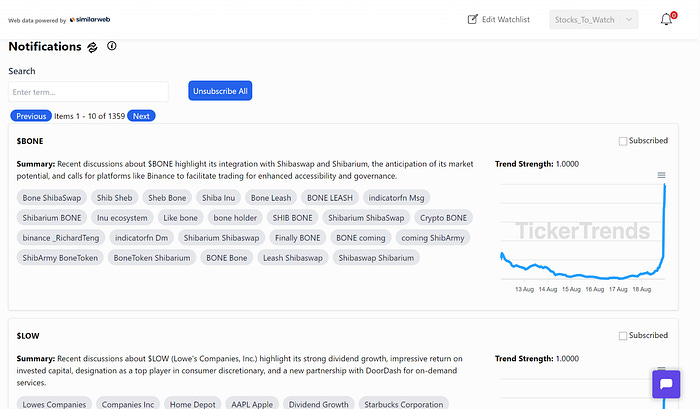Select the uppercase BONE LEASH tag
This screenshot has width=700, height=409.
(x=329, y=198)
